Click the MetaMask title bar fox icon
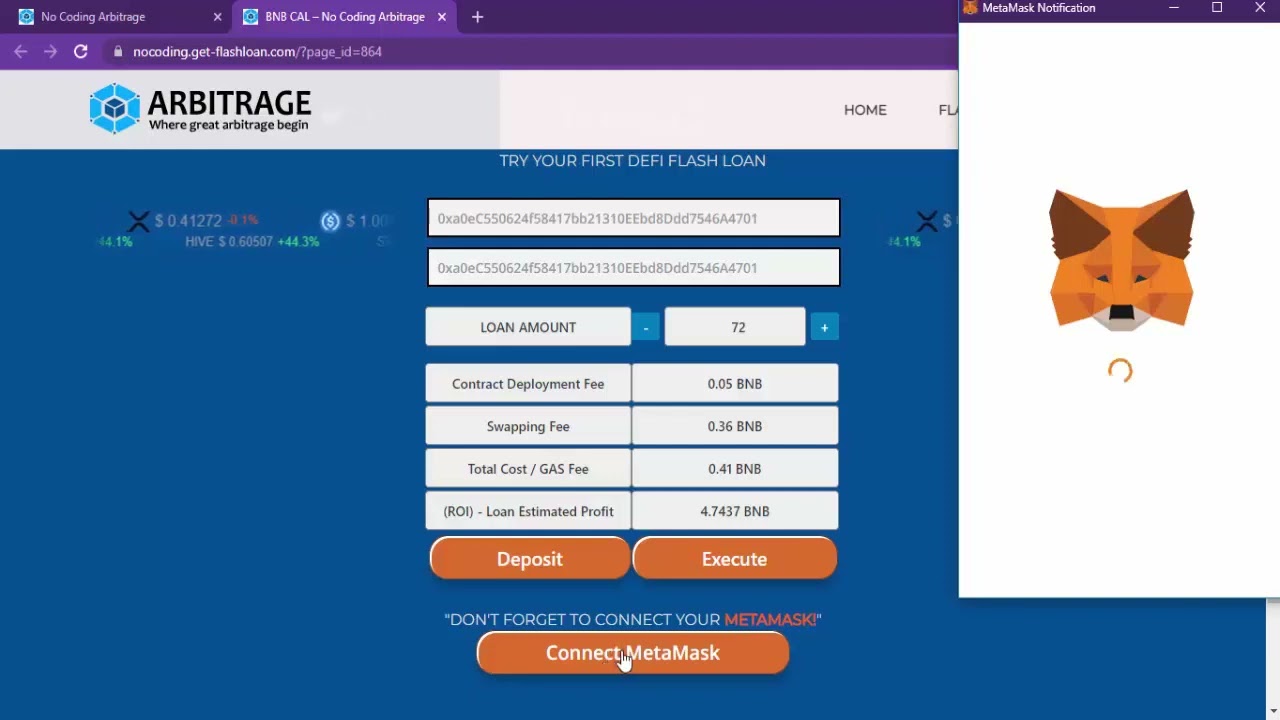Viewport: 1280px width, 720px height. (x=970, y=8)
